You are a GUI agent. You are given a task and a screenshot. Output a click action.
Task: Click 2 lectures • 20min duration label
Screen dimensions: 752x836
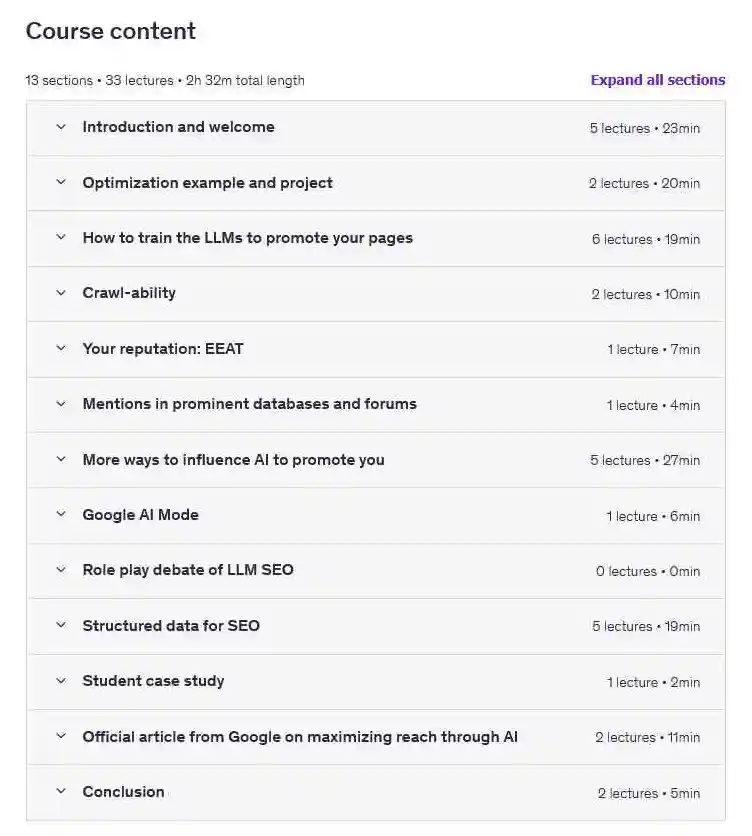644,184
